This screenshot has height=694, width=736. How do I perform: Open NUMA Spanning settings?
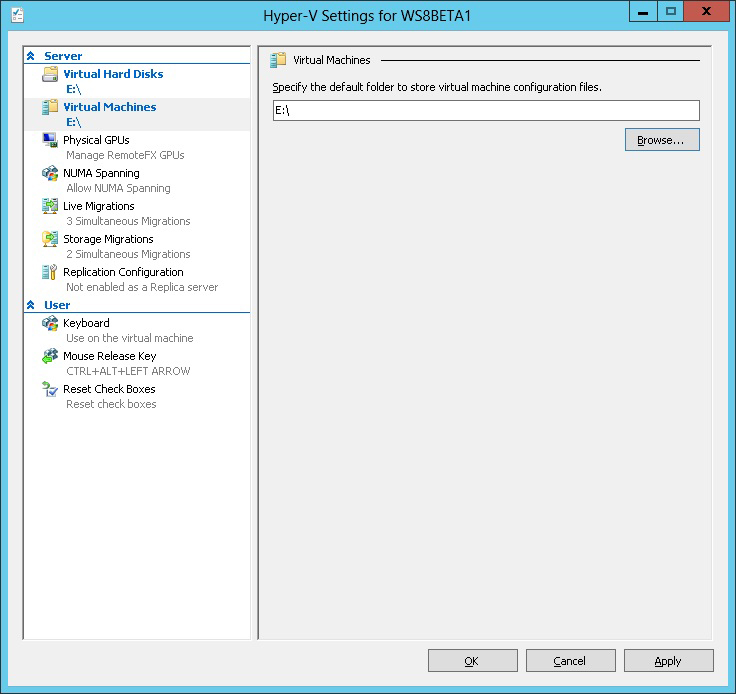(x=101, y=173)
